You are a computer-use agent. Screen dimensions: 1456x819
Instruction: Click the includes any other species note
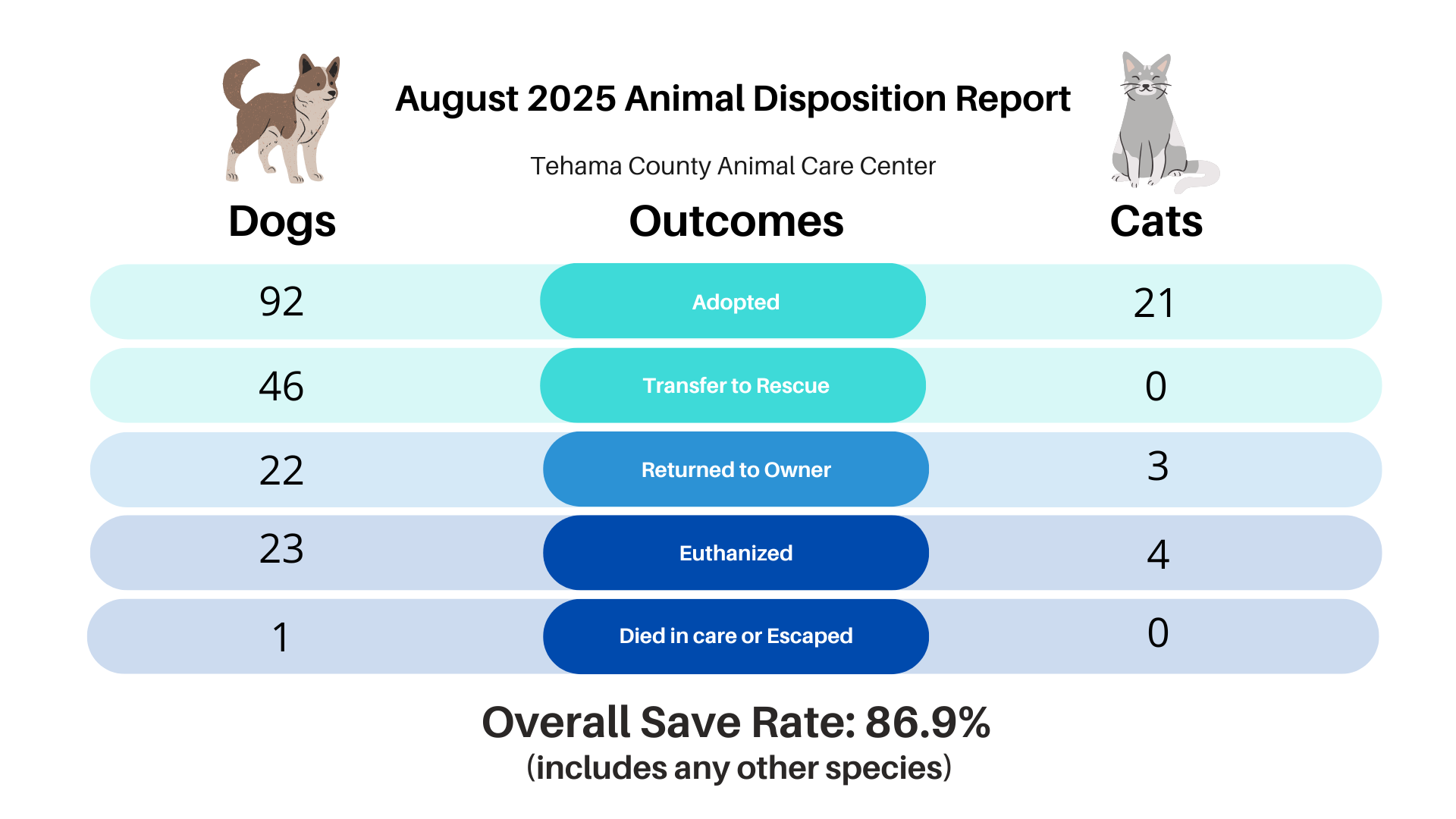(739, 768)
